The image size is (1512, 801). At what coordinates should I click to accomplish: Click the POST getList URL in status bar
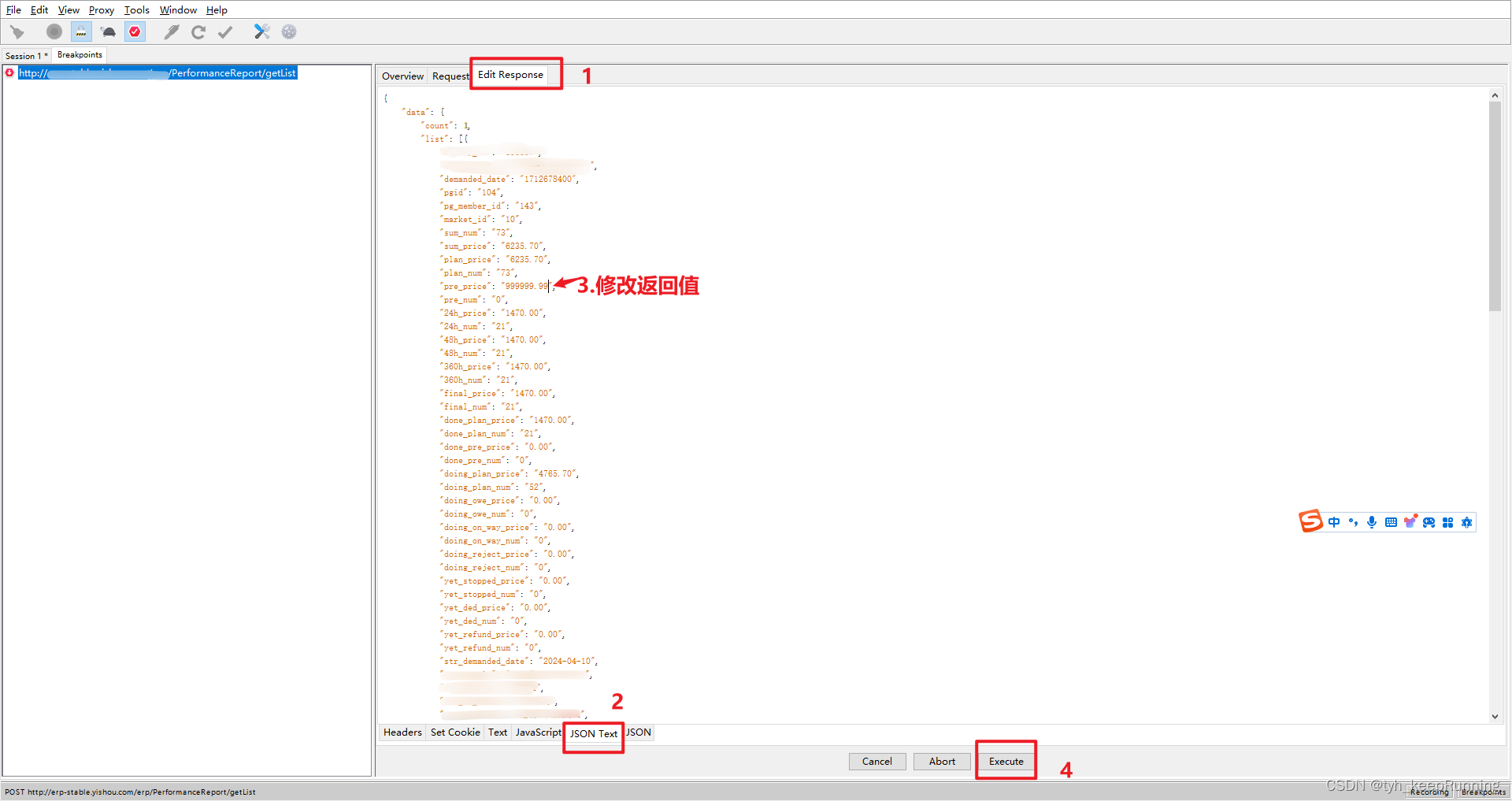(130, 792)
